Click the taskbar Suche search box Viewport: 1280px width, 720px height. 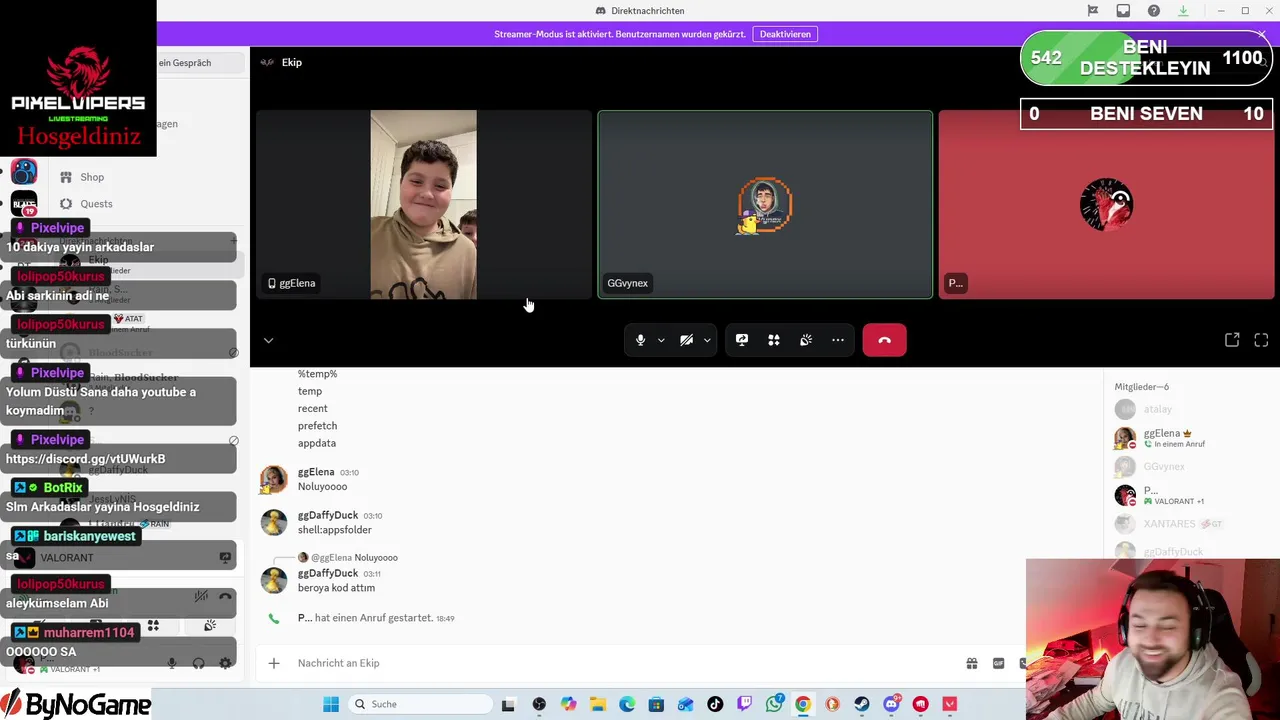pos(421,704)
